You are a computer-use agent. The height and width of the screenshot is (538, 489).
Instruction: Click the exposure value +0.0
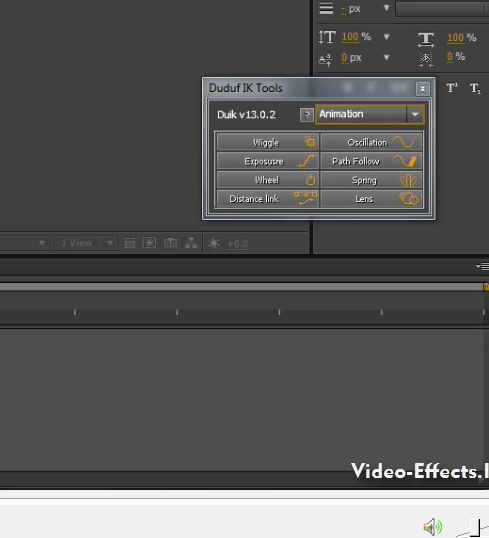(x=237, y=244)
